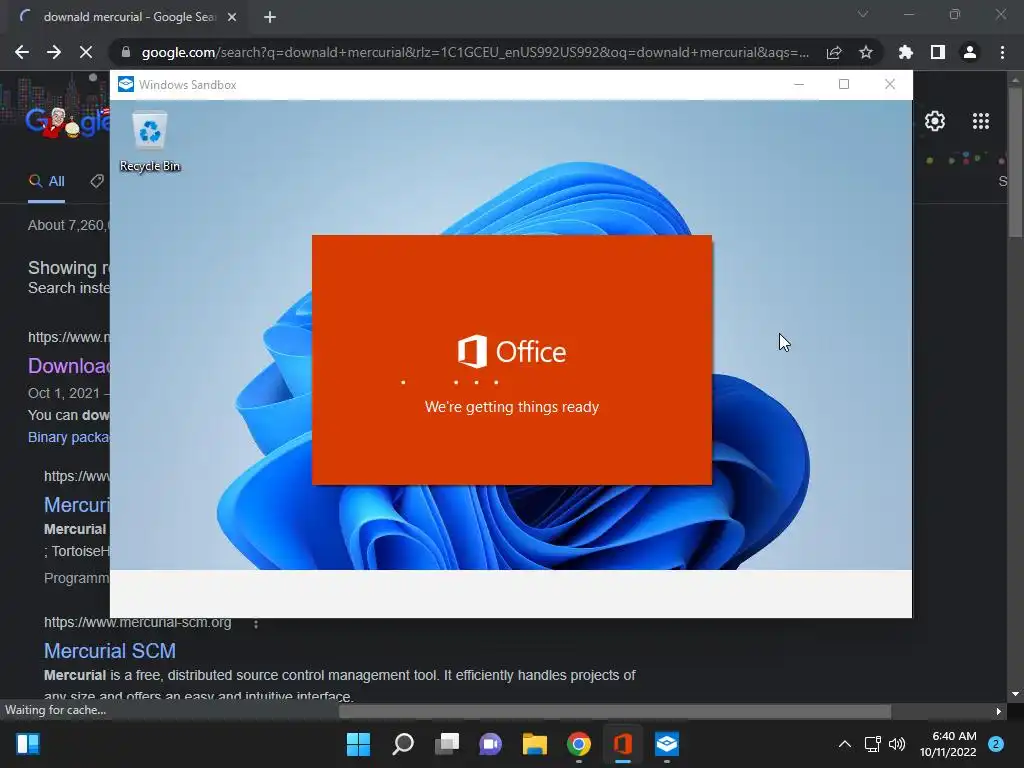Maximize the Windows Sandbox window
Viewport: 1024px width, 768px height.
click(844, 84)
